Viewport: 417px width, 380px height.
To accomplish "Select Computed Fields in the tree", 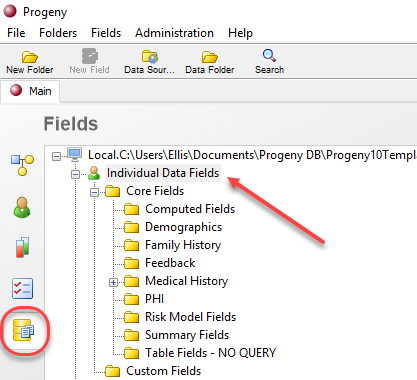I will pyautogui.click(x=190, y=209).
